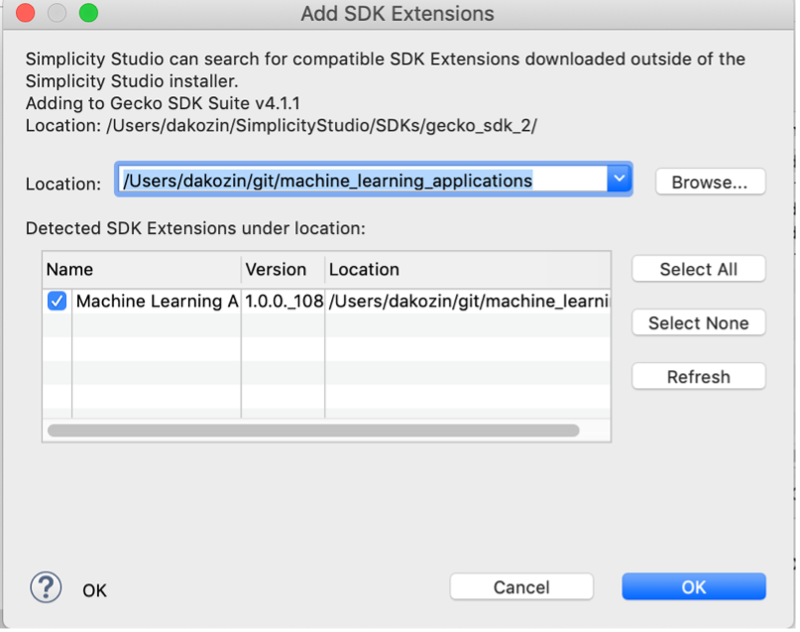Click the extension's location path cell
Viewport: 800px width, 632px height.
pos(467,301)
